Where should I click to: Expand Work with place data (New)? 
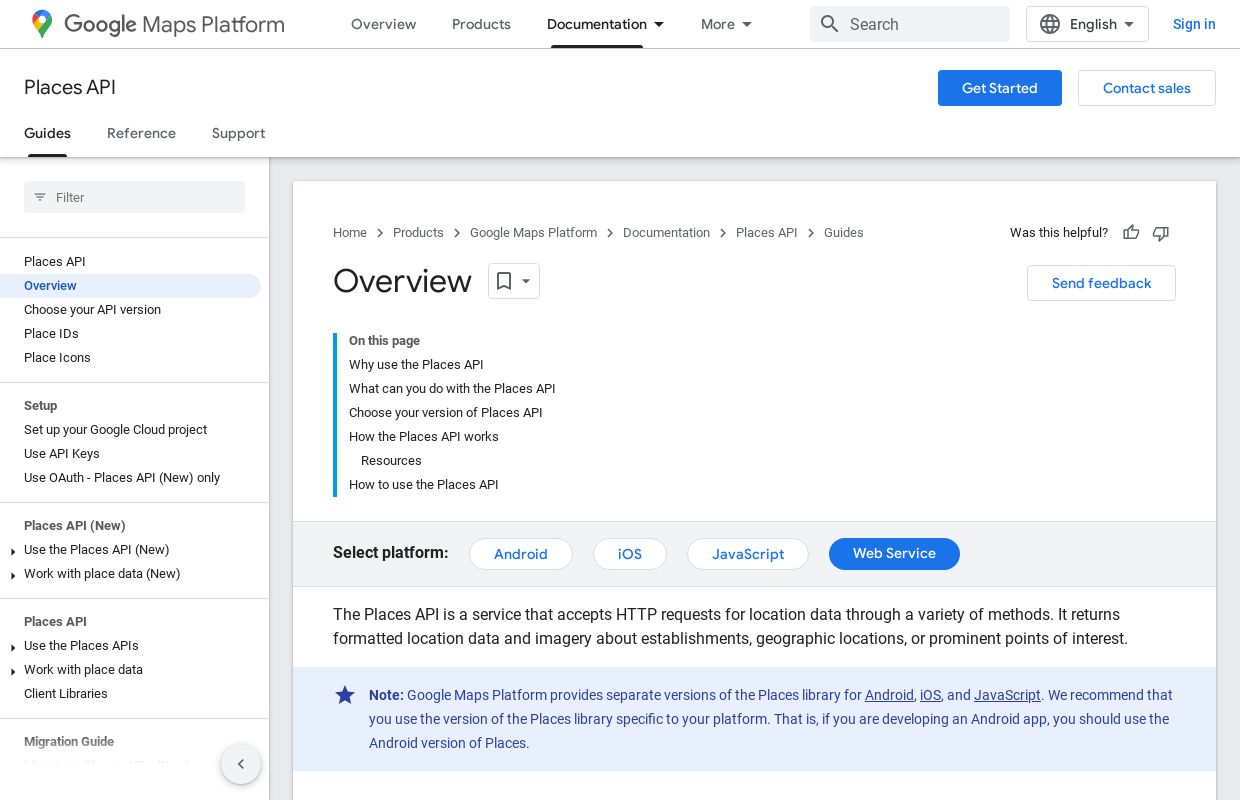click(13, 575)
